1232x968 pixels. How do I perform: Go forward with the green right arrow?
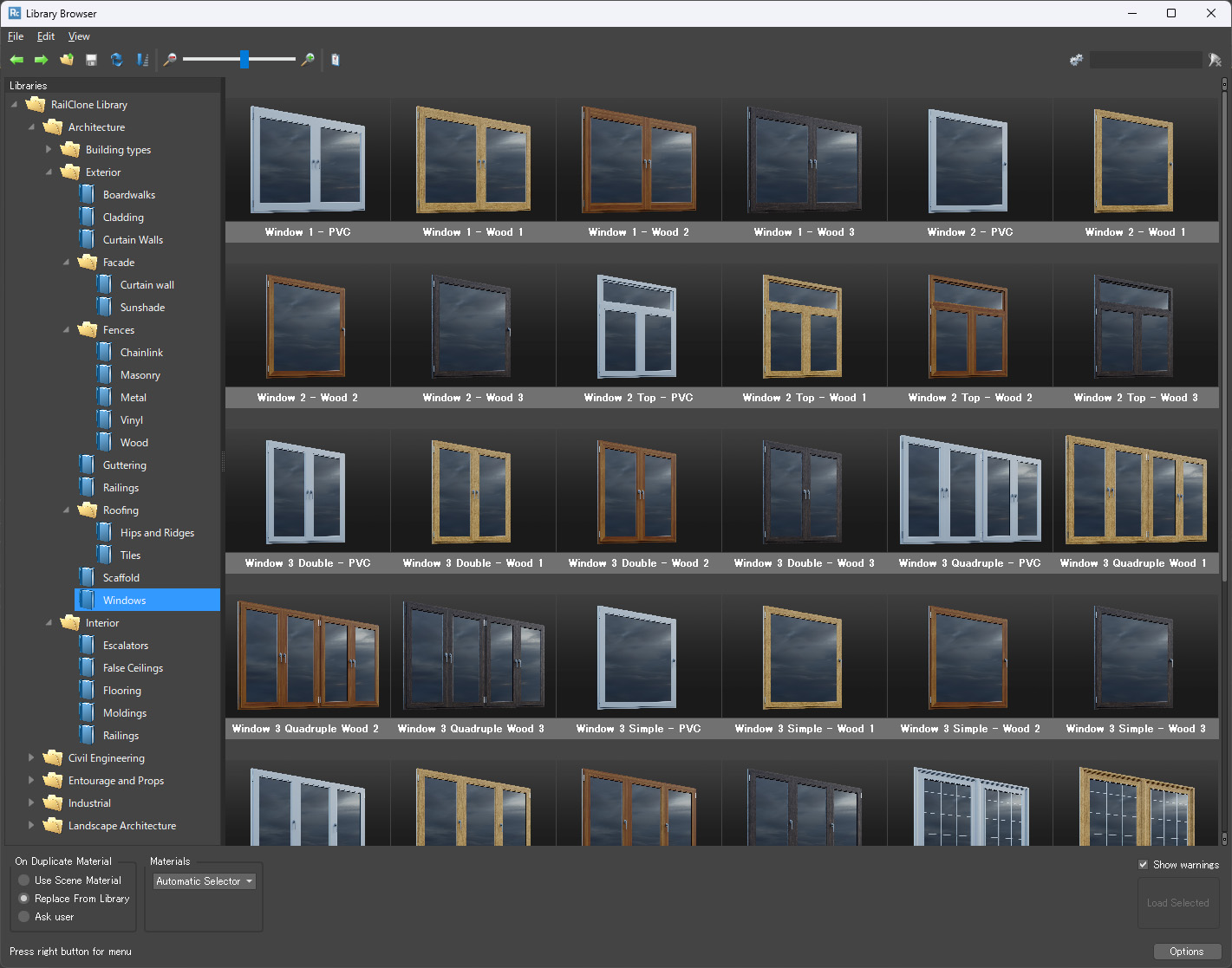(41, 60)
